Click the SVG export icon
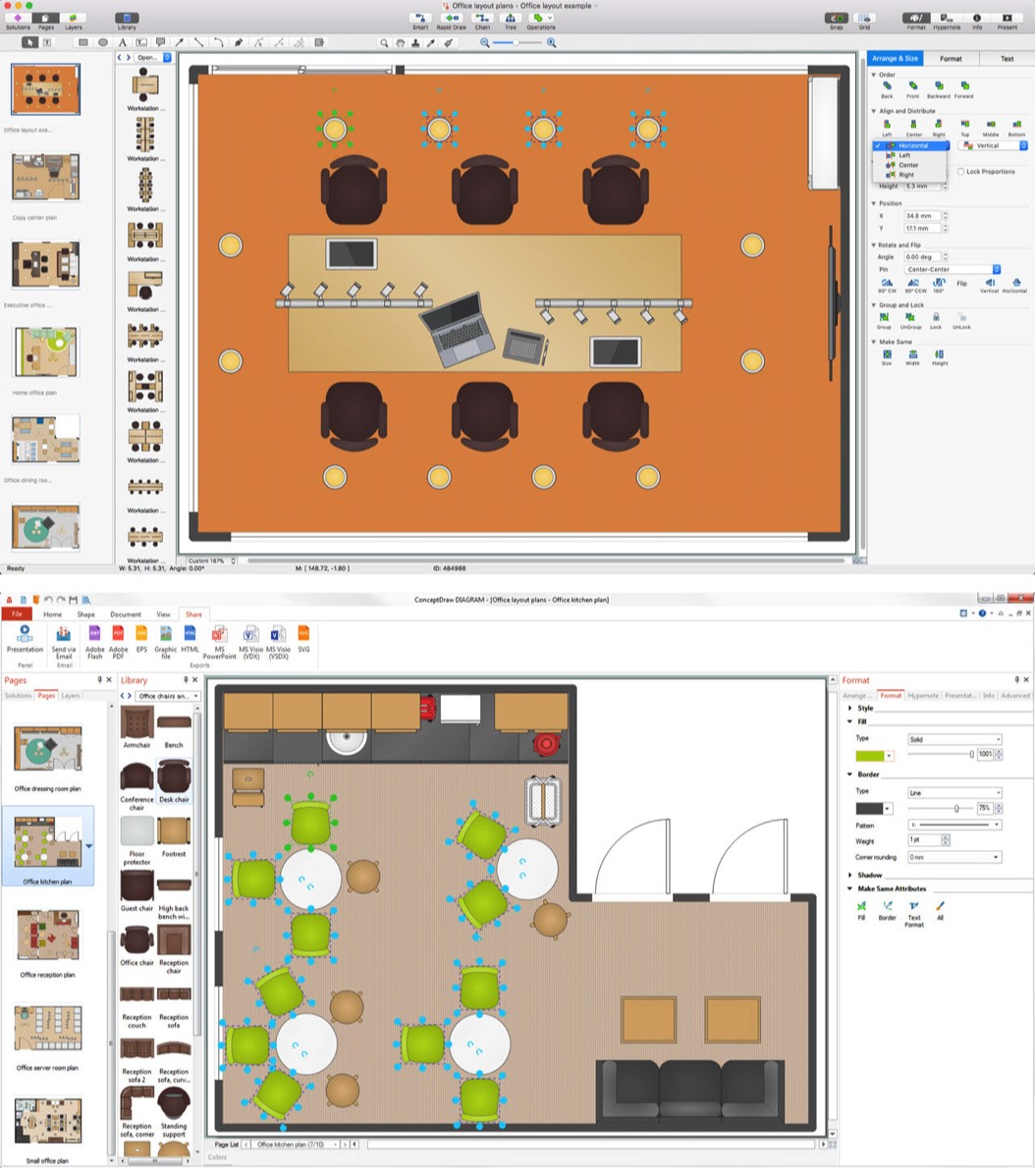Image resolution: width=1035 pixels, height=1176 pixels. click(303, 634)
